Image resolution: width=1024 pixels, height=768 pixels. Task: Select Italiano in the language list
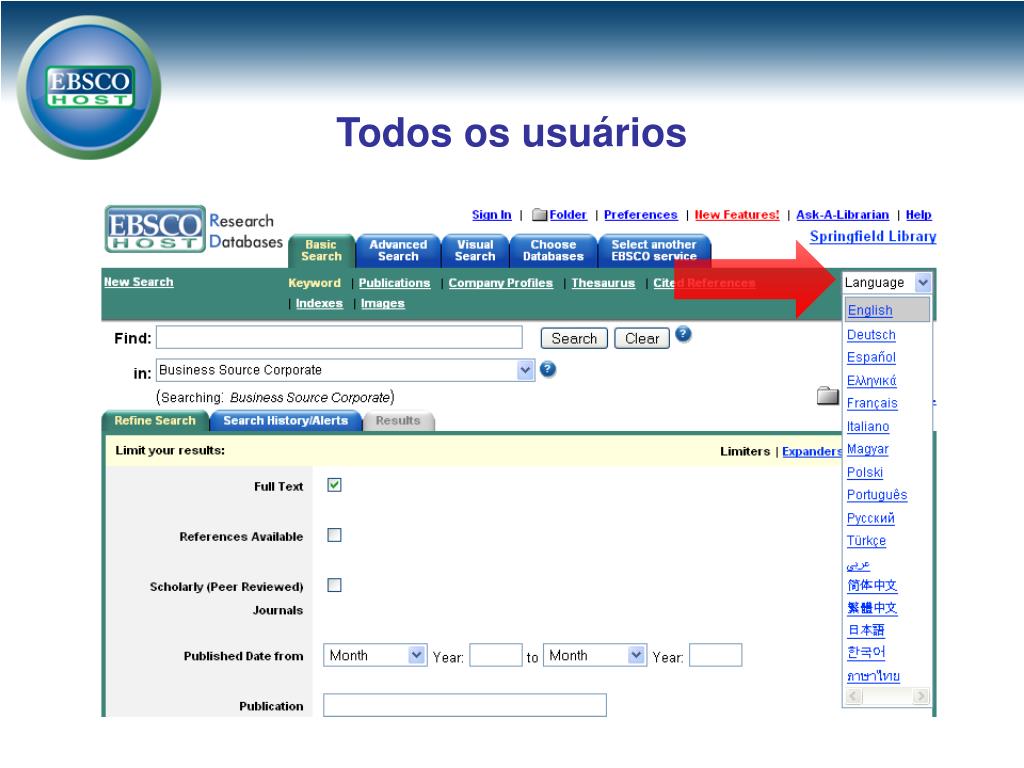(x=868, y=426)
